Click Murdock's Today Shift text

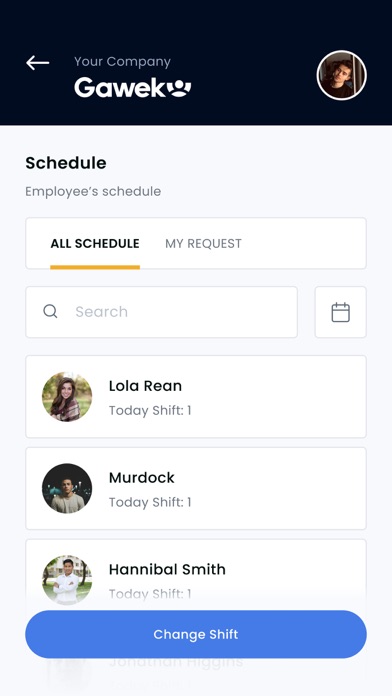[150, 502]
